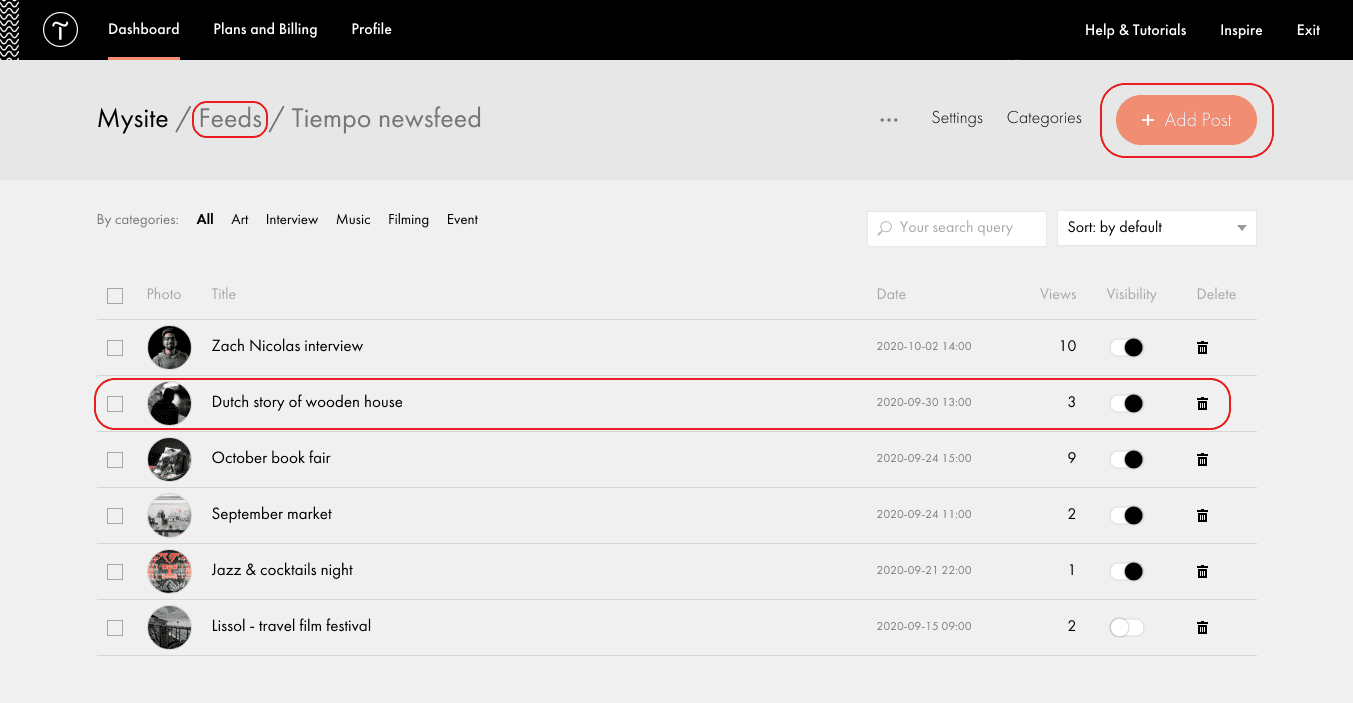
Task: Remove Lissol - travel film festival post
Action: click(x=1202, y=627)
